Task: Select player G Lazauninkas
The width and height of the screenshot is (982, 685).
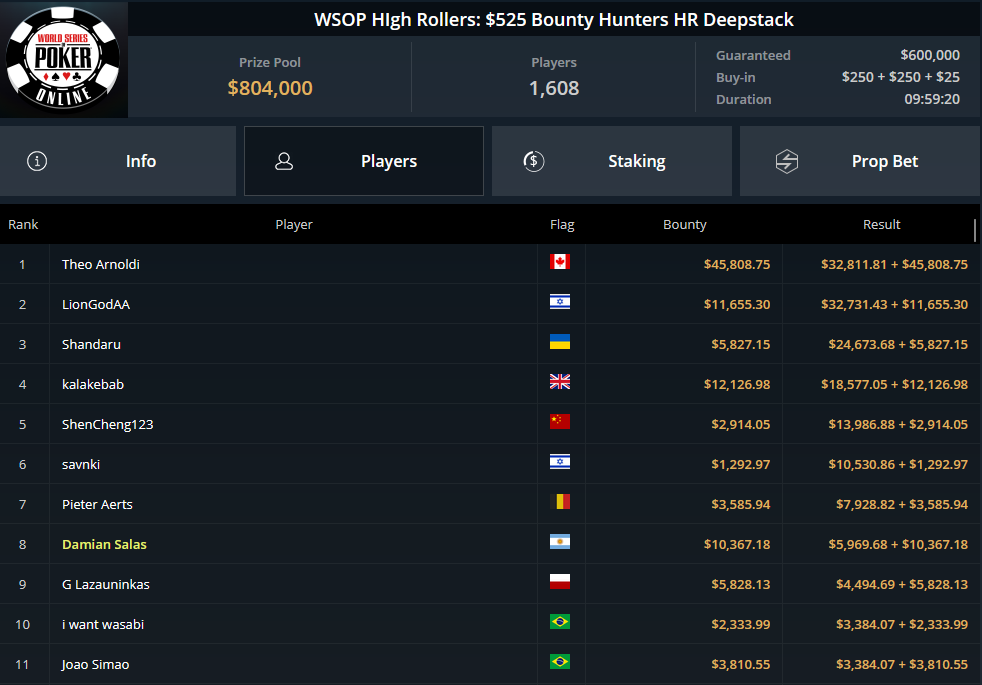Action: coord(106,585)
